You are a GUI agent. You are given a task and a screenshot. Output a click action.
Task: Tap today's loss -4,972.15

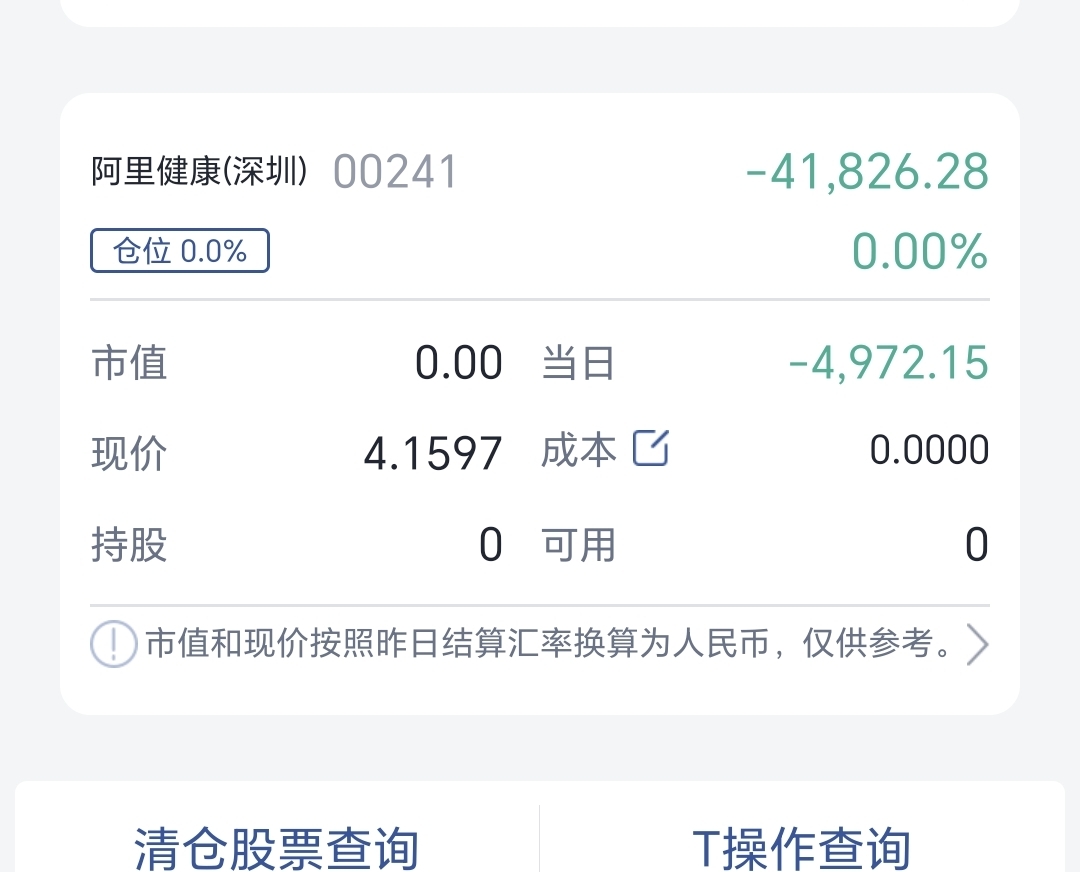(x=889, y=363)
